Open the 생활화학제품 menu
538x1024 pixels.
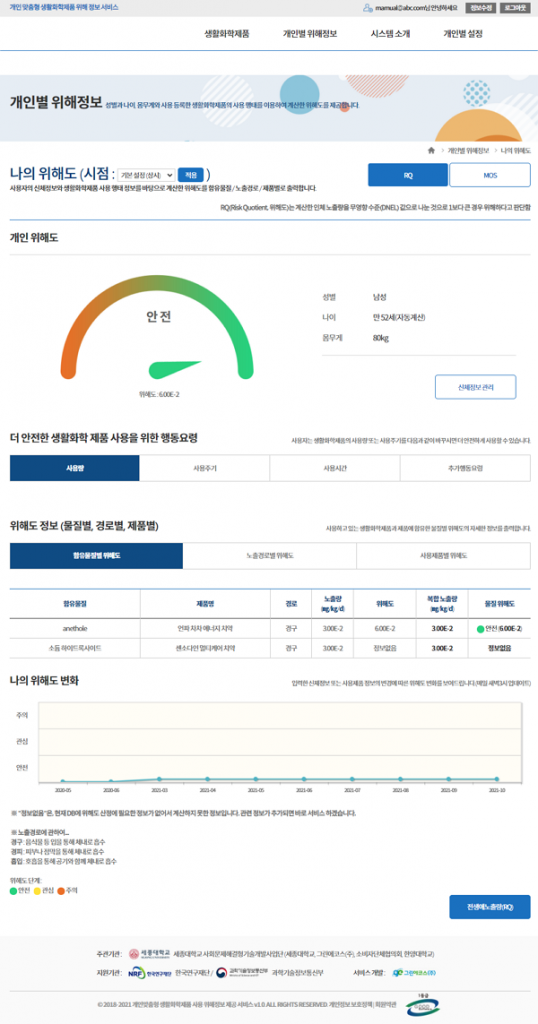227,34
